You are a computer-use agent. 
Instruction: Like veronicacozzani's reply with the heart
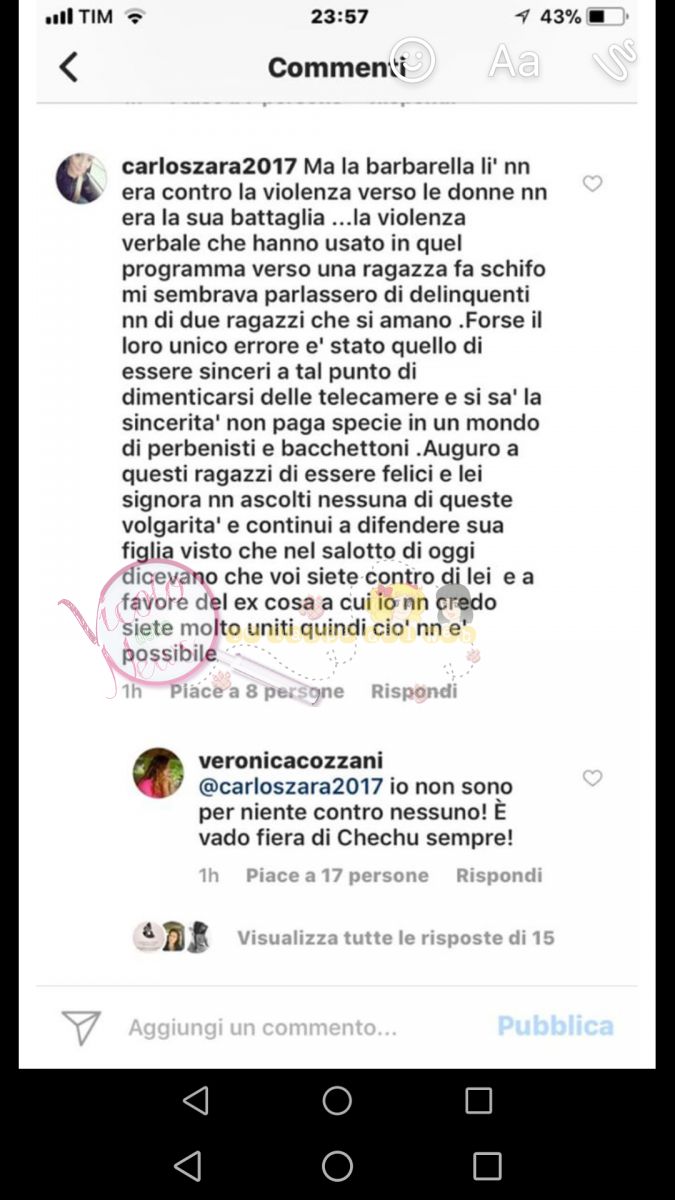[x=593, y=777]
